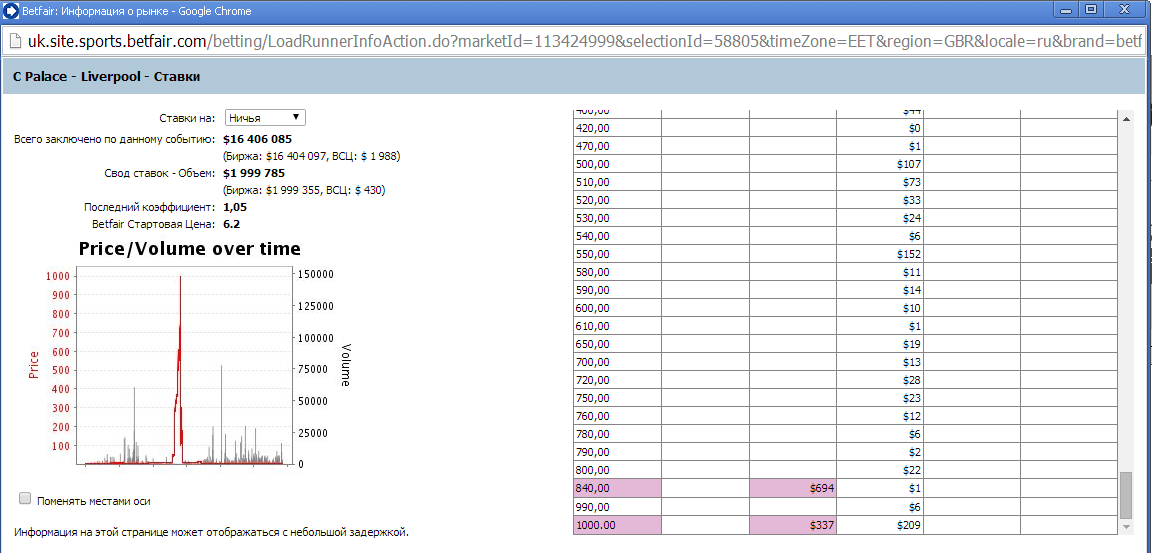Click the 420,00 price cell

pos(617,128)
